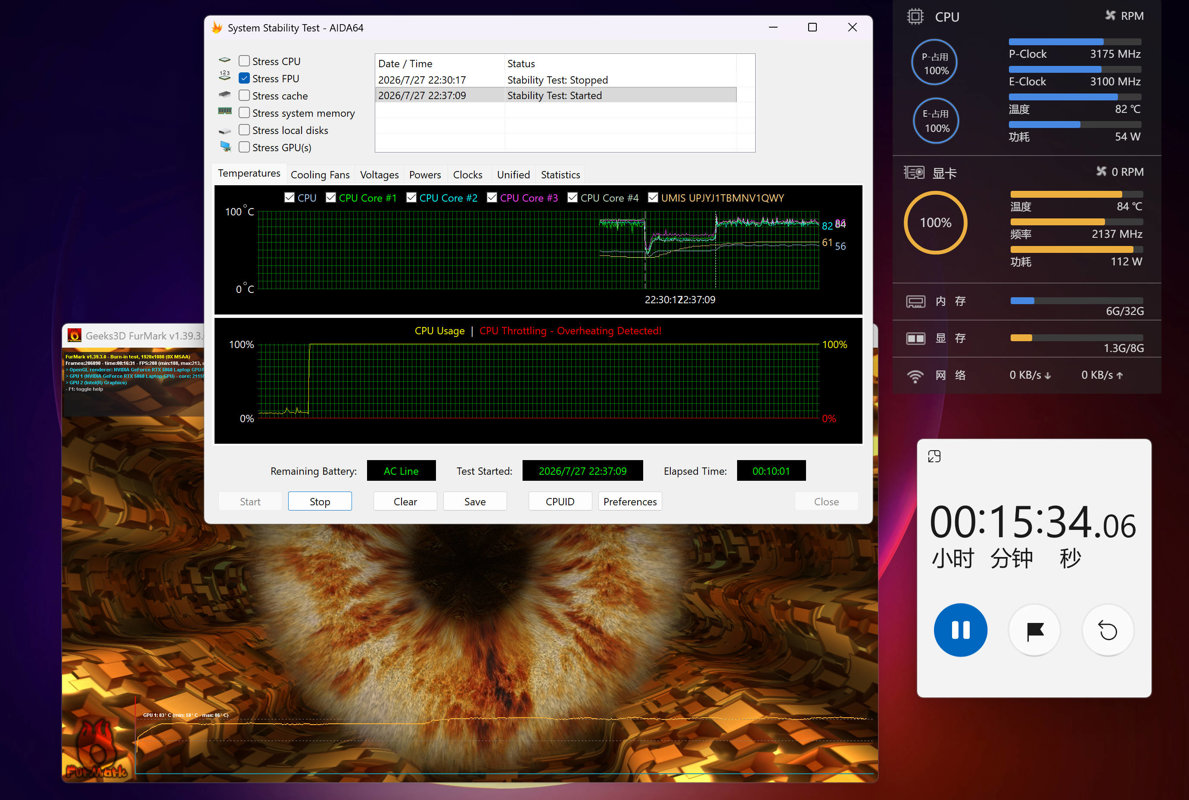Click the Wi-Fi network icon in widget
The height and width of the screenshot is (800, 1189).
[915, 375]
